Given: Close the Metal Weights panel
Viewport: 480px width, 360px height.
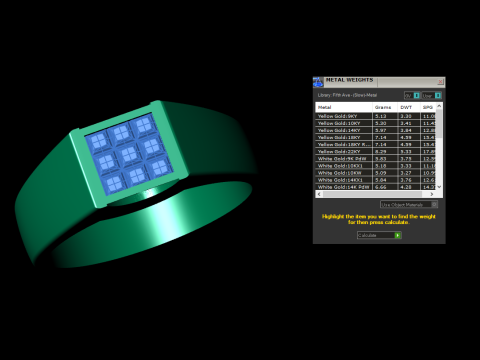Looking at the screenshot, I should [x=440, y=82].
